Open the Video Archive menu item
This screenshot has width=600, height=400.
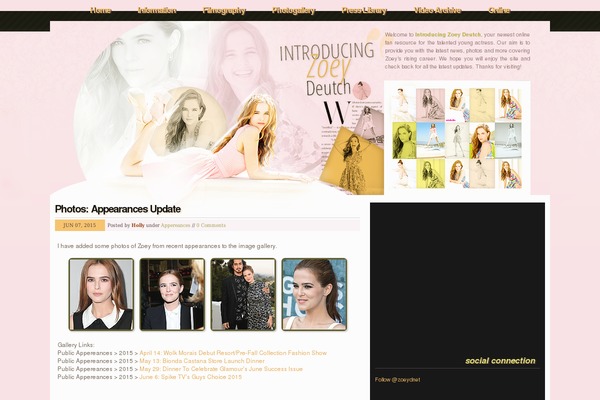coord(437,10)
